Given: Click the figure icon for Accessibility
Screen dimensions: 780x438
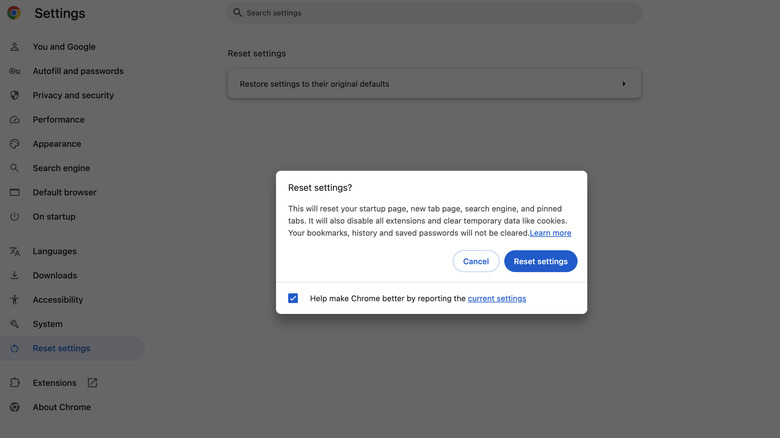Looking at the screenshot, I should [14, 300].
